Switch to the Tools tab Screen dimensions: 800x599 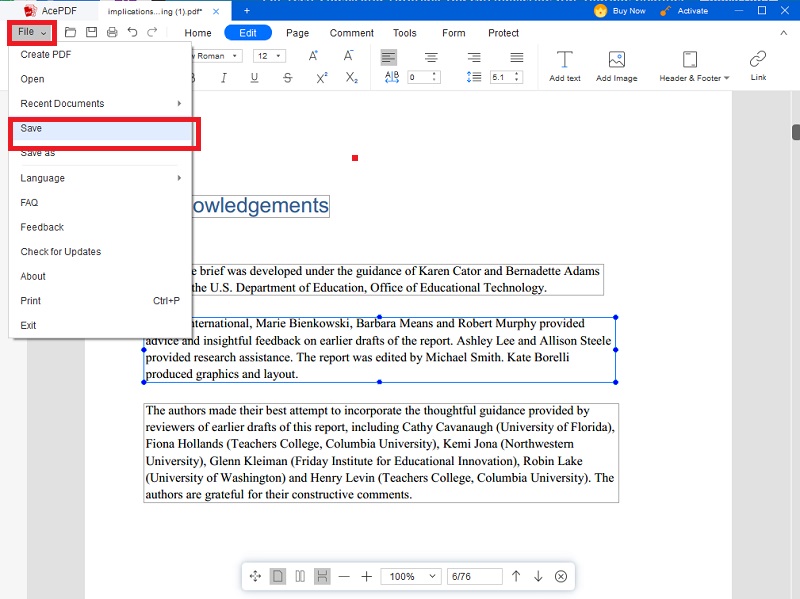tap(405, 33)
